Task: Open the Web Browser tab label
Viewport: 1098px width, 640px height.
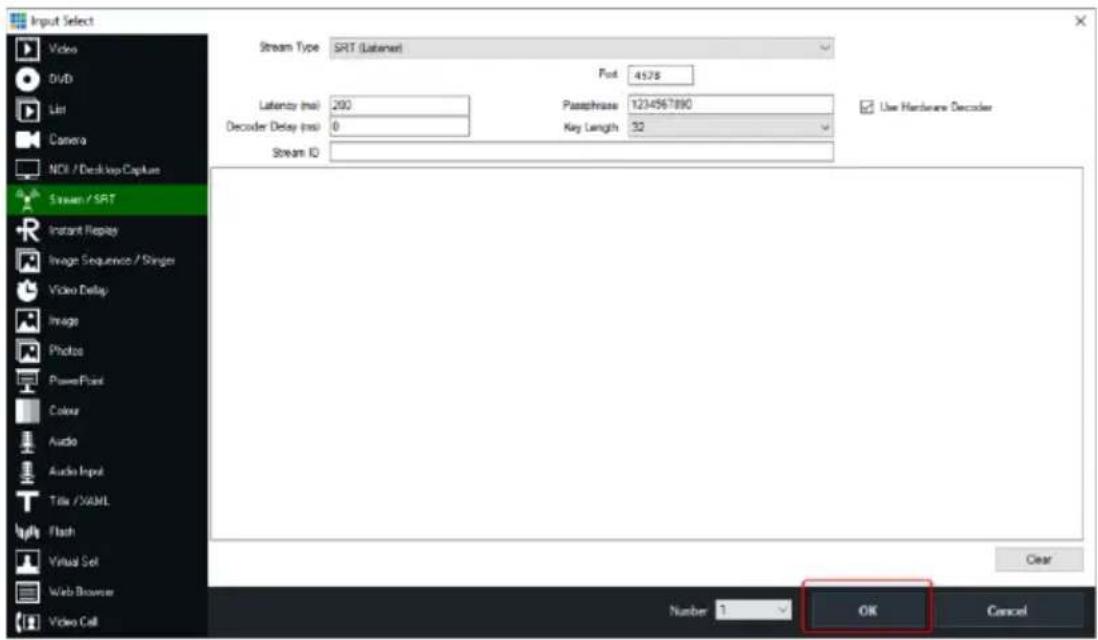Action: 81,592
